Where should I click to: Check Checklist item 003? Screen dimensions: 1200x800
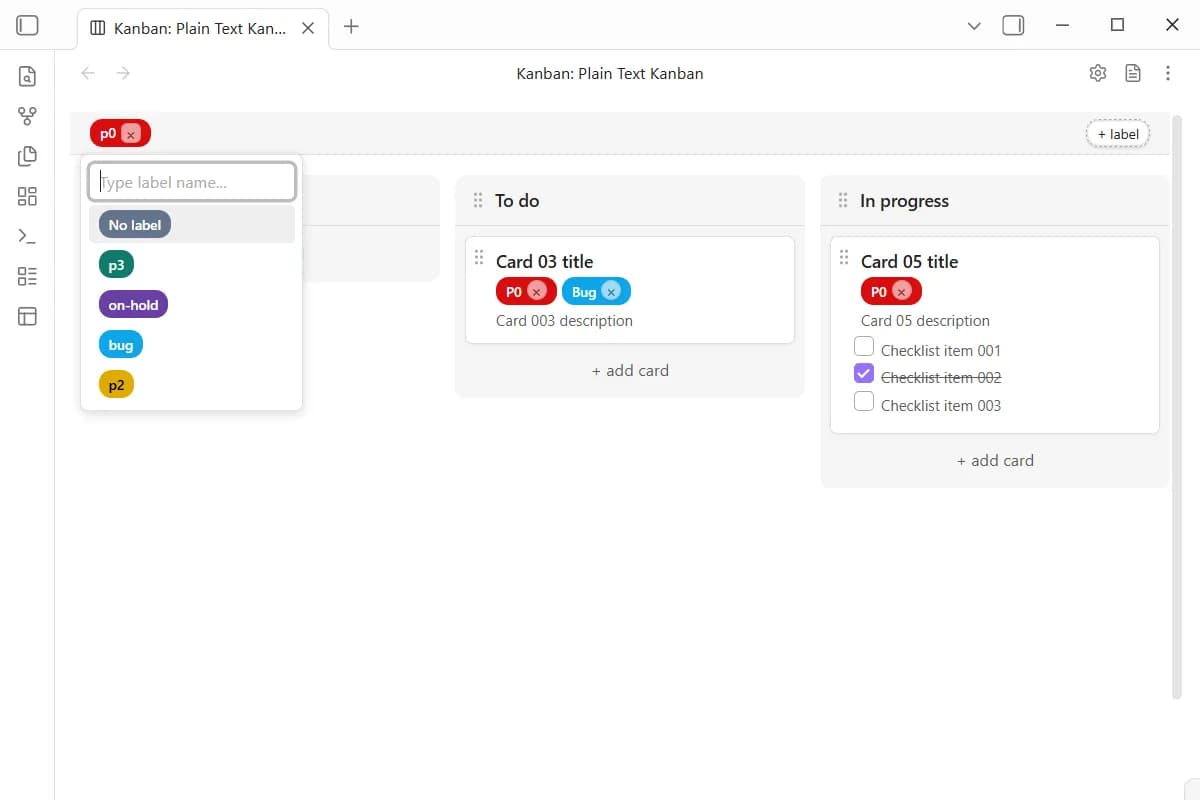click(864, 402)
